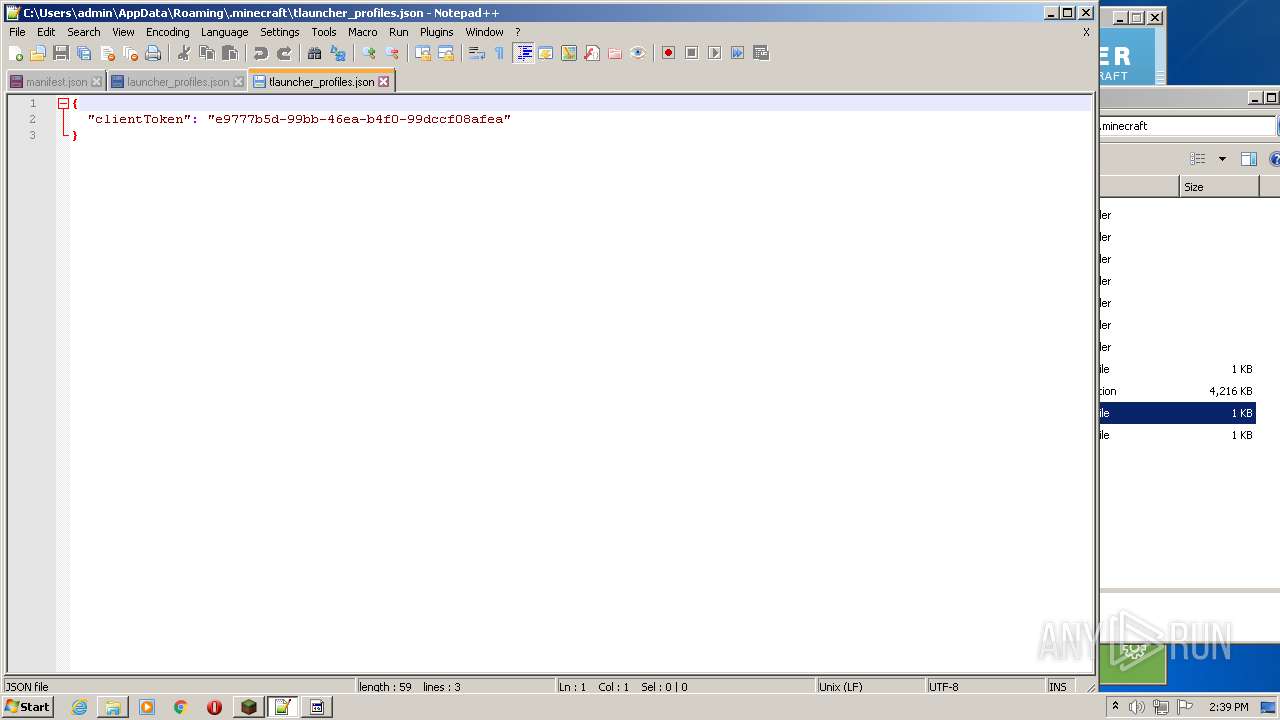Click the Copy toolbar icon
Image resolution: width=1280 pixels, height=720 pixels.
click(x=207, y=53)
